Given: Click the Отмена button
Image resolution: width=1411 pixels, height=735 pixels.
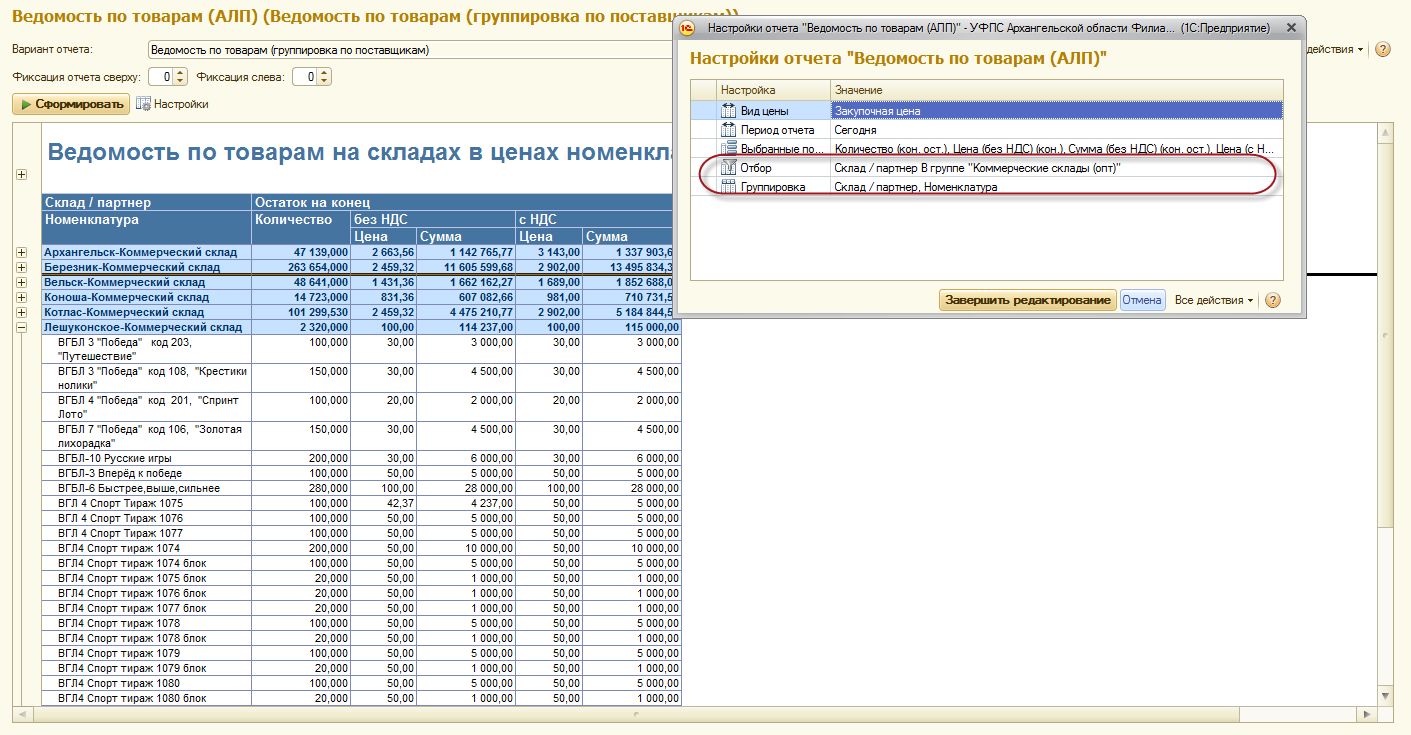Looking at the screenshot, I should click(1141, 300).
